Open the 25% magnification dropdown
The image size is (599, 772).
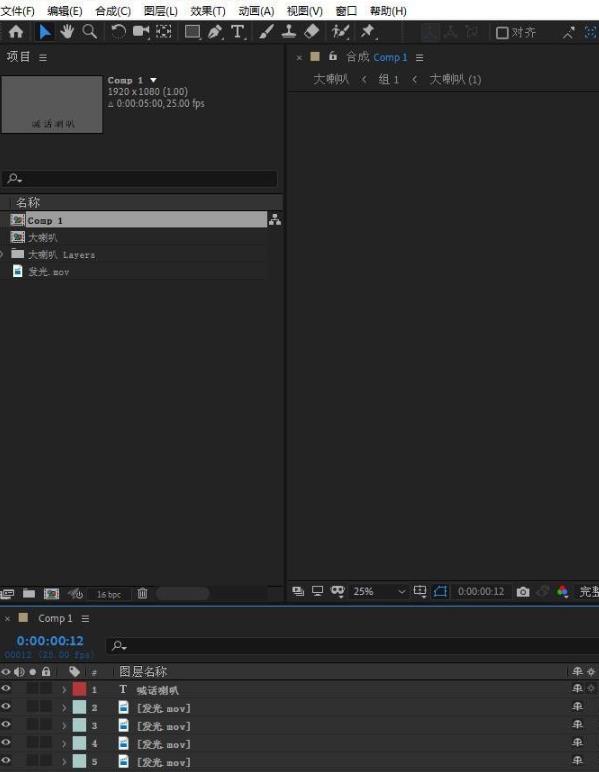(x=379, y=591)
